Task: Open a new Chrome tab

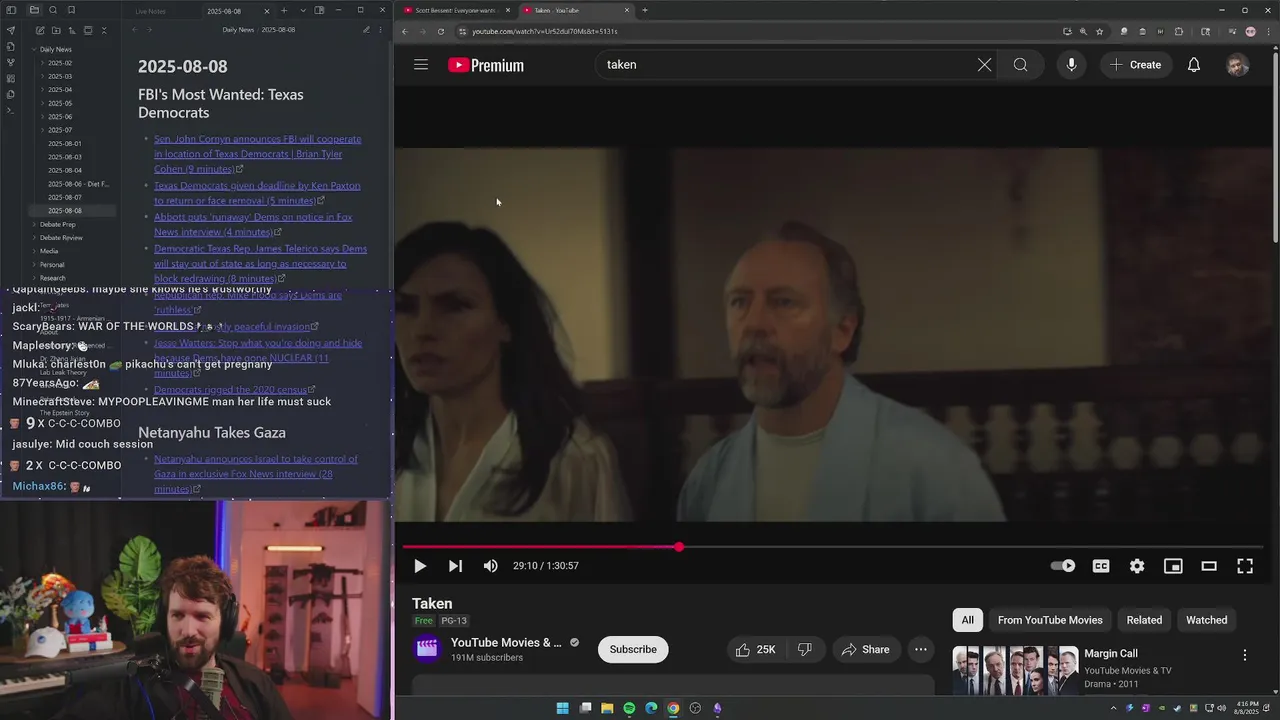Action: click(645, 10)
